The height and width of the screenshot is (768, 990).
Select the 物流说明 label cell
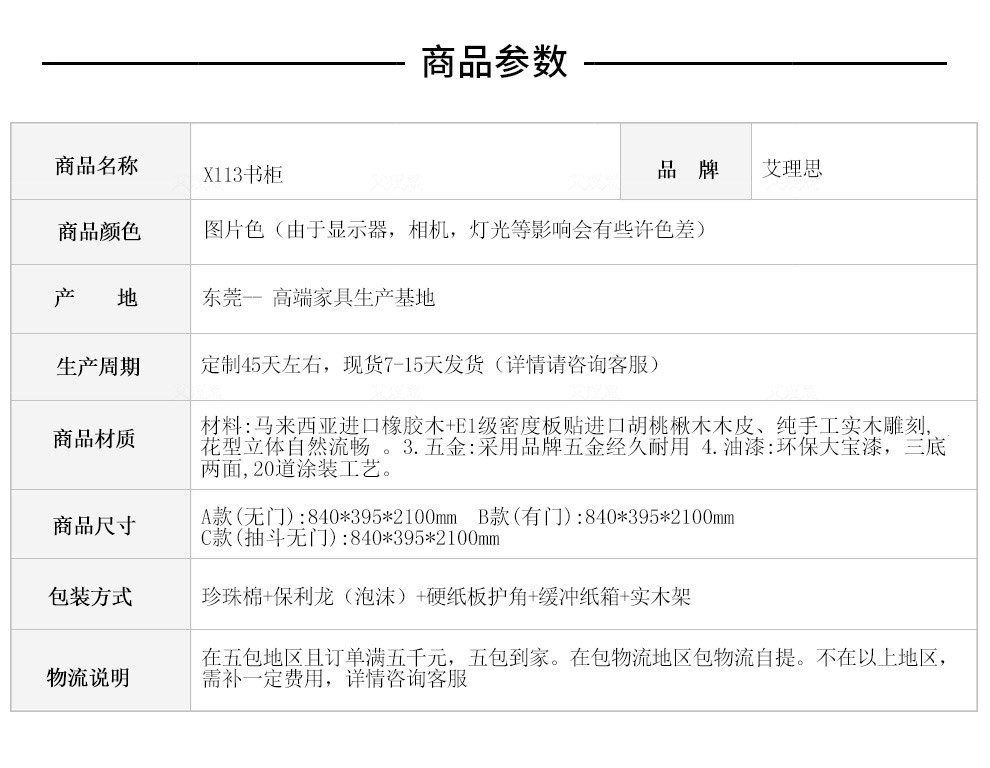point(101,671)
